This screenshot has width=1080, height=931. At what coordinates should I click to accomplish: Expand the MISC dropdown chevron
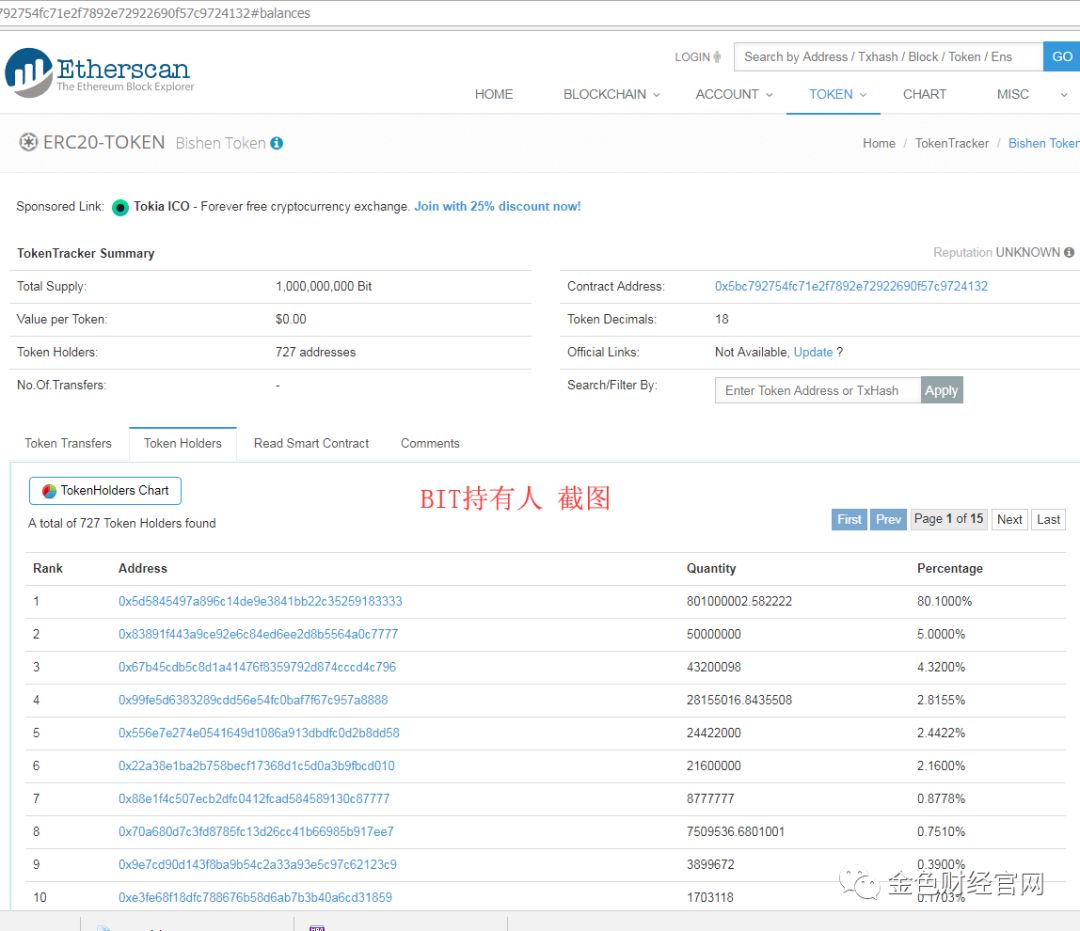pos(1064,94)
